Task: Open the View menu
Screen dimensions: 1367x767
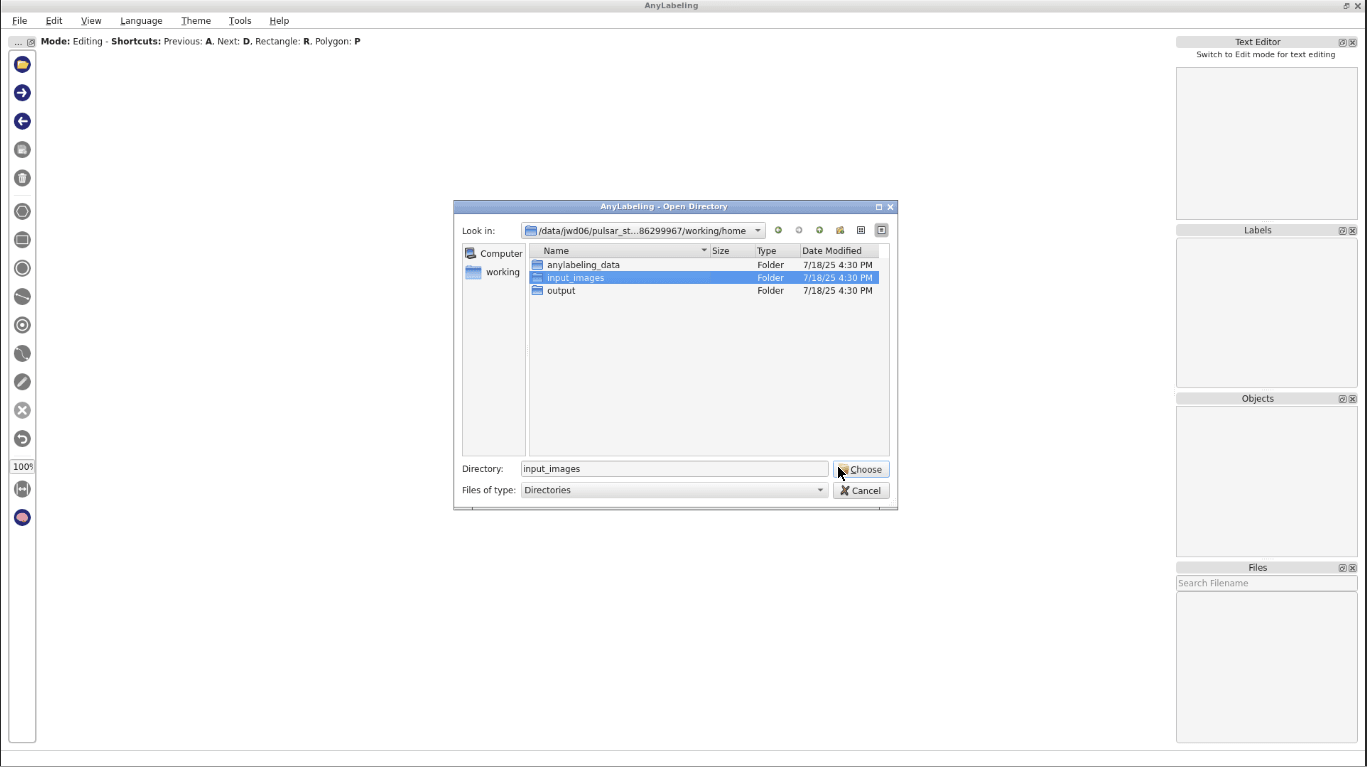Action: 91,21
